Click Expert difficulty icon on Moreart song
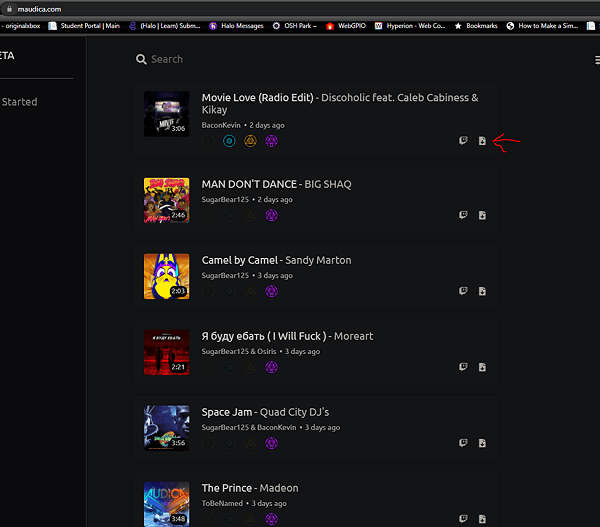Image resolution: width=600 pixels, height=527 pixels. [x=271, y=367]
